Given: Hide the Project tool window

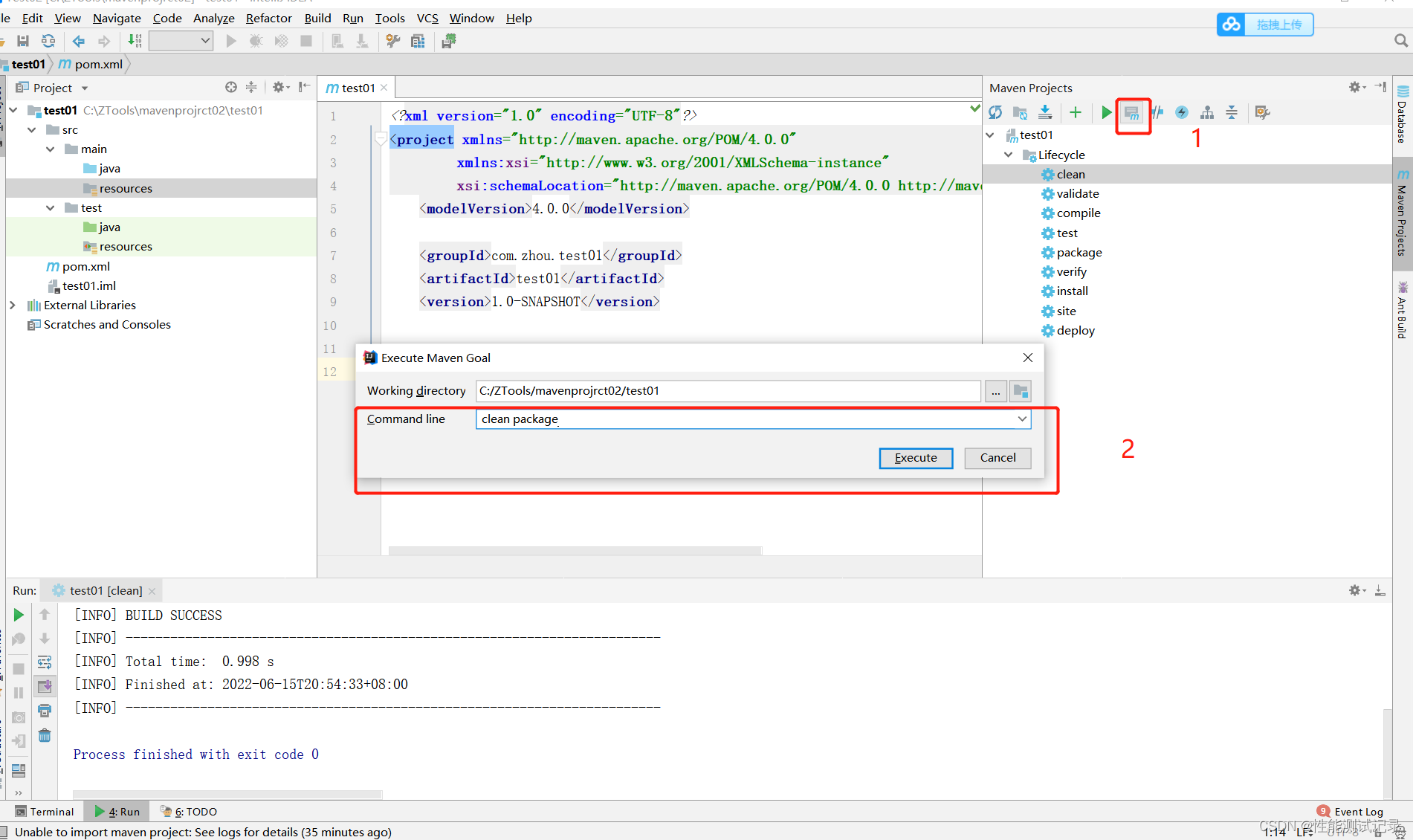Looking at the screenshot, I should 304,87.
